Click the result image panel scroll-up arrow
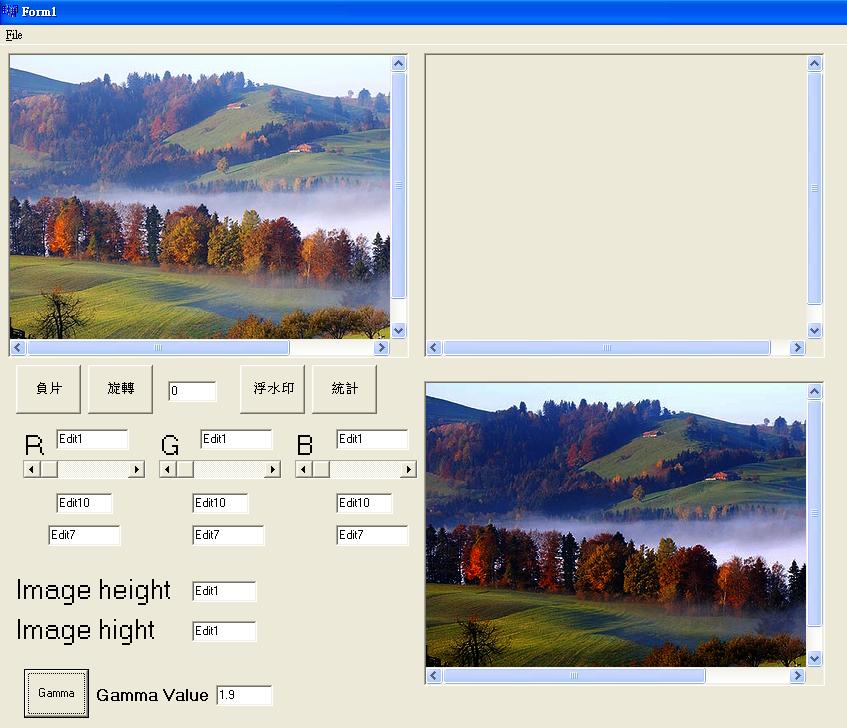The image size is (847, 728). click(x=815, y=391)
